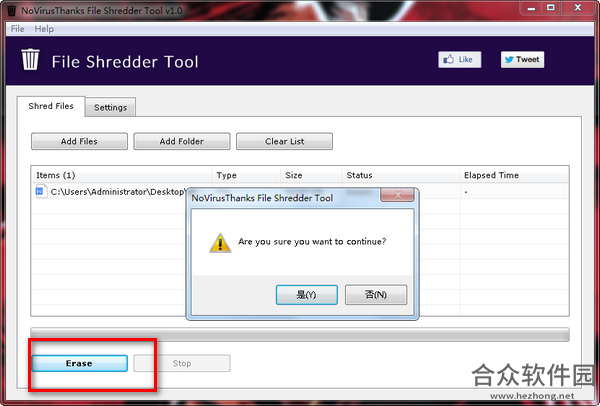This screenshot has height=406, width=600.
Task: Click the document icon of the listed file
Action: click(40, 191)
